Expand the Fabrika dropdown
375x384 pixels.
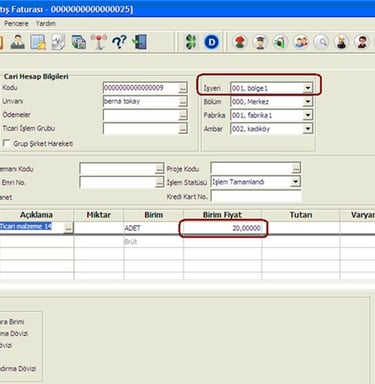click(308, 115)
